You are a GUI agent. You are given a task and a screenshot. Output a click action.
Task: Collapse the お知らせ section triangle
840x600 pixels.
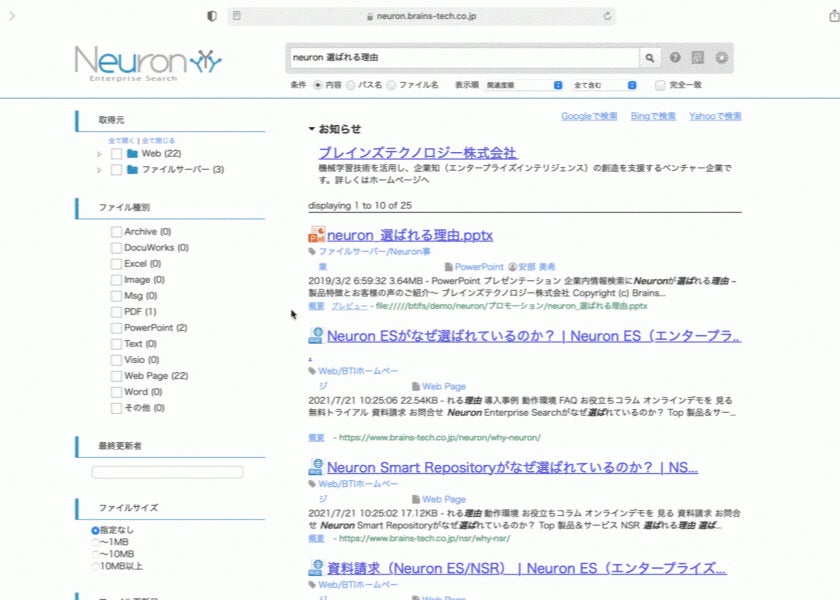(x=312, y=129)
